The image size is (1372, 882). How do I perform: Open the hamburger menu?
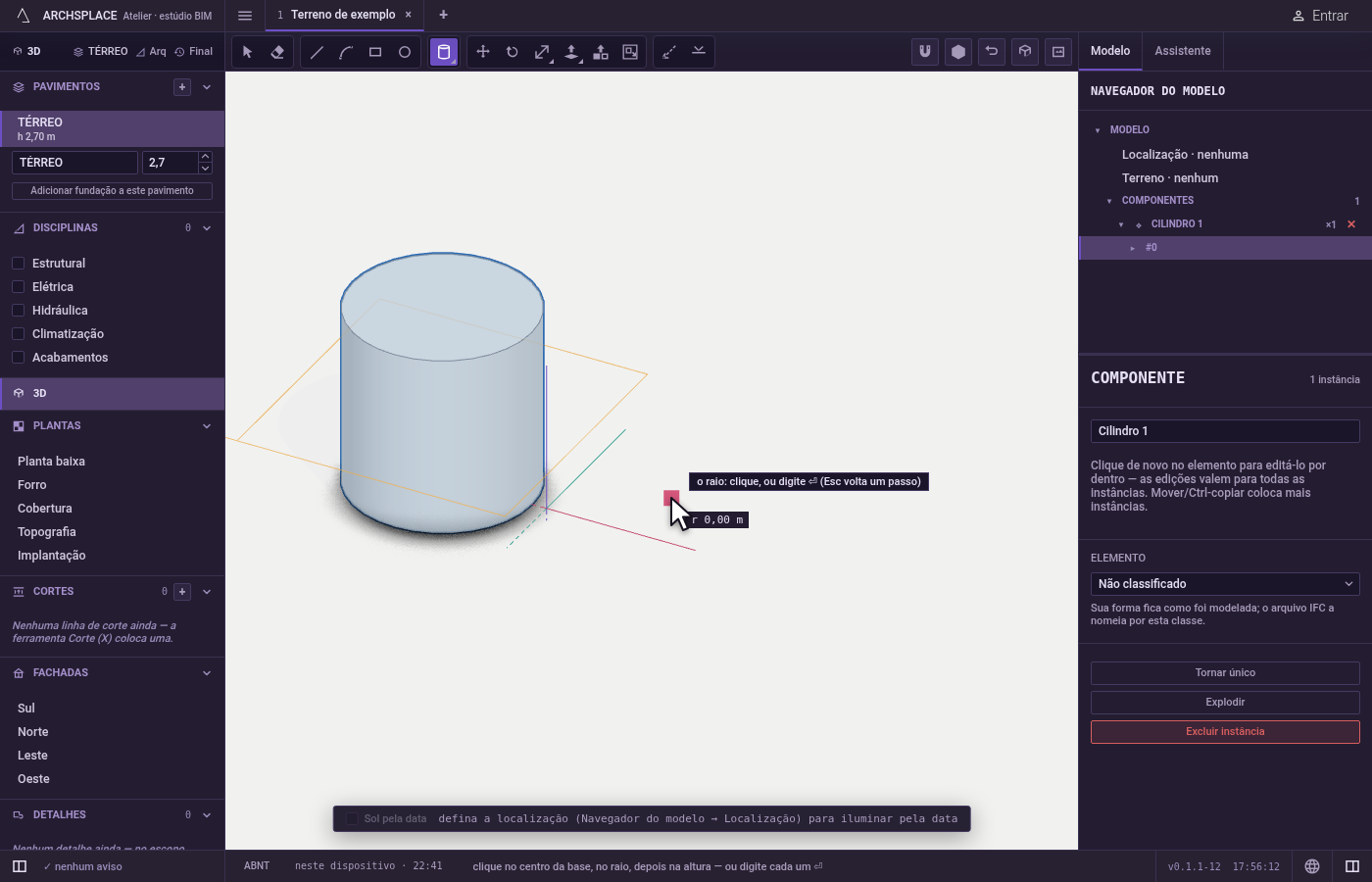pos(245,16)
